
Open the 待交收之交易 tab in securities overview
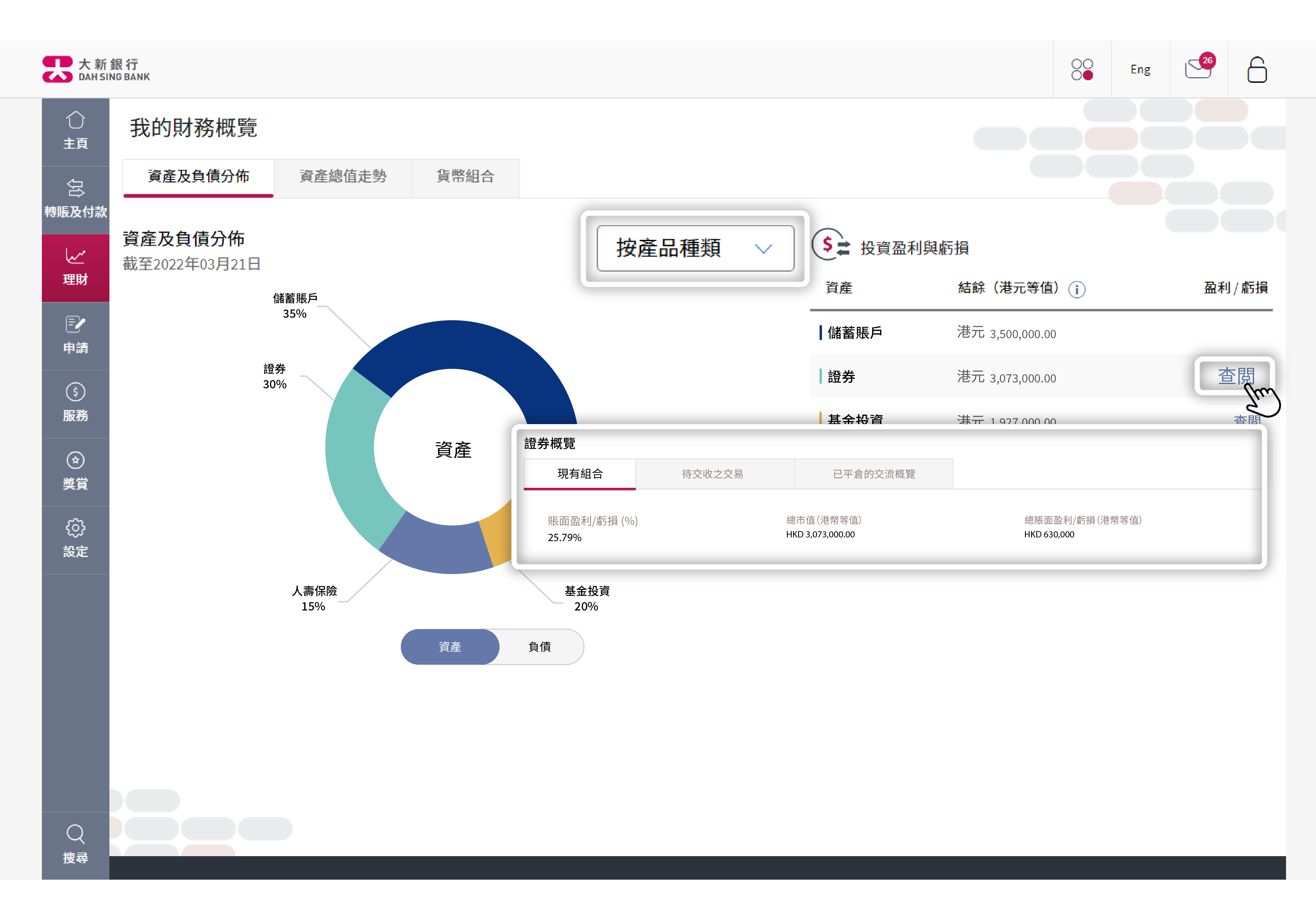tap(713, 474)
